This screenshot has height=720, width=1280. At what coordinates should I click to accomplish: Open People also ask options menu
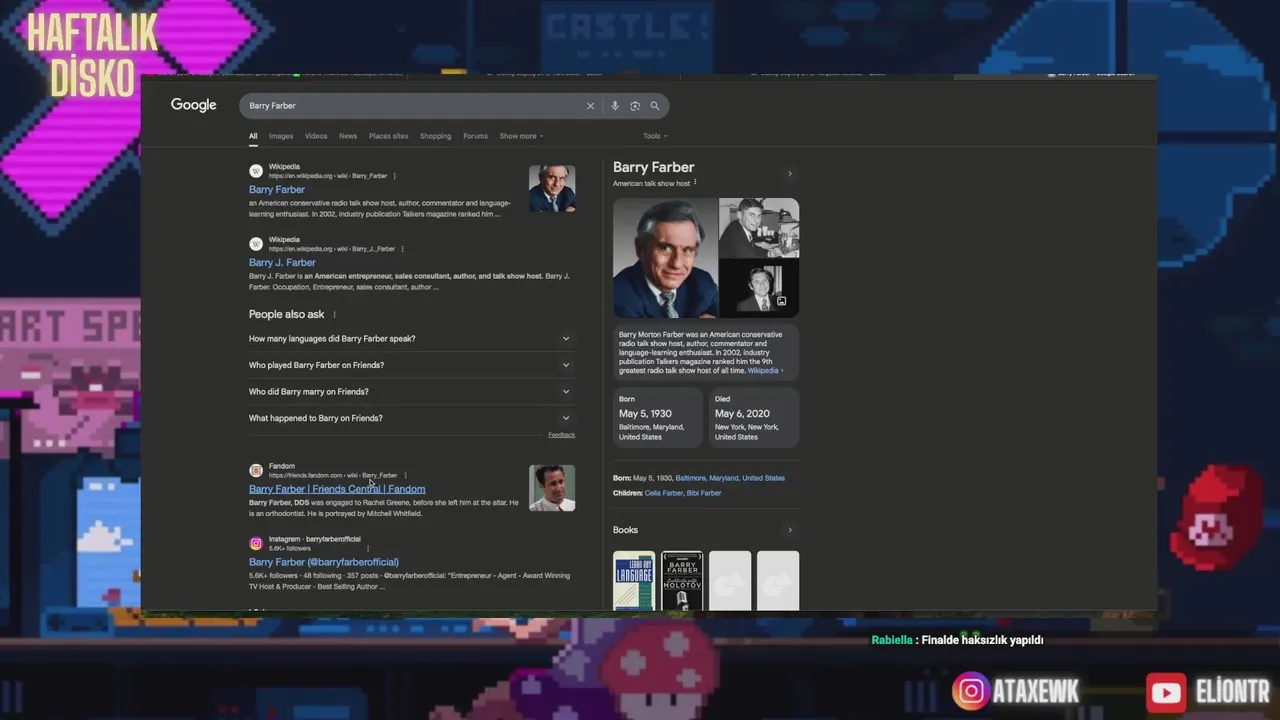(x=334, y=315)
